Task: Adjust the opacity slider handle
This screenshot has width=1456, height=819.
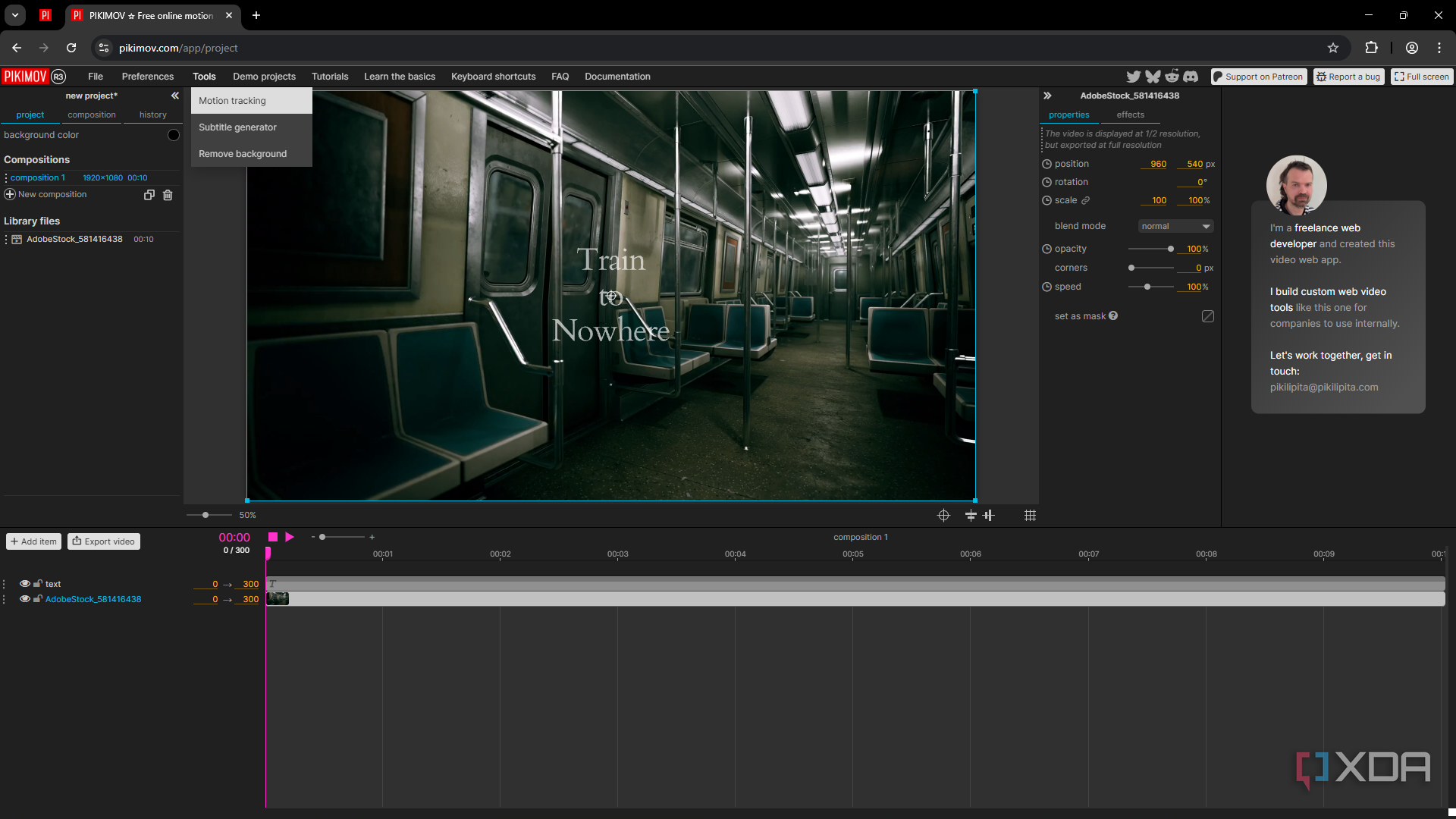Action: pyautogui.click(x=1171, y=249)
